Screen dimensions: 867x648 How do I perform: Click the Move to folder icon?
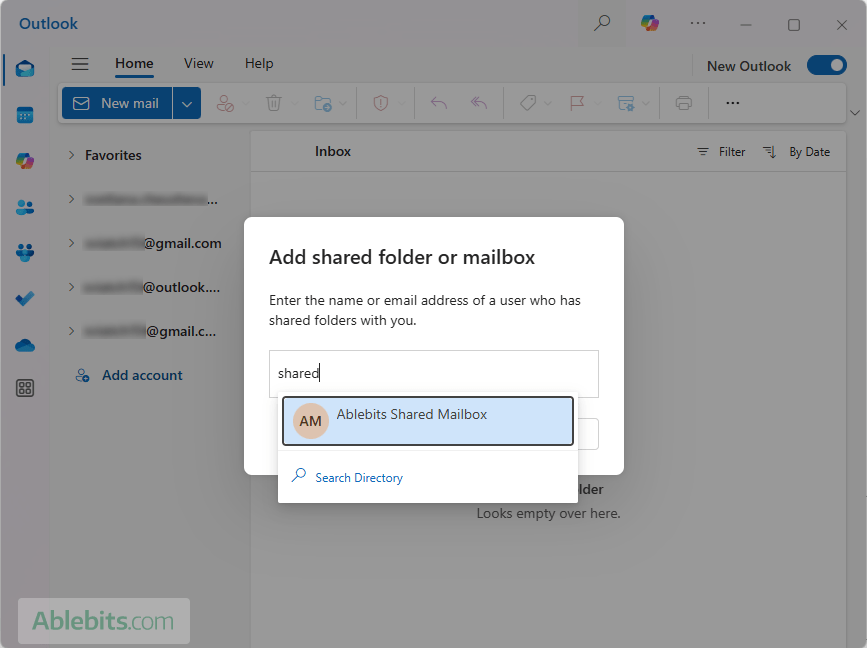coord(323,103)
